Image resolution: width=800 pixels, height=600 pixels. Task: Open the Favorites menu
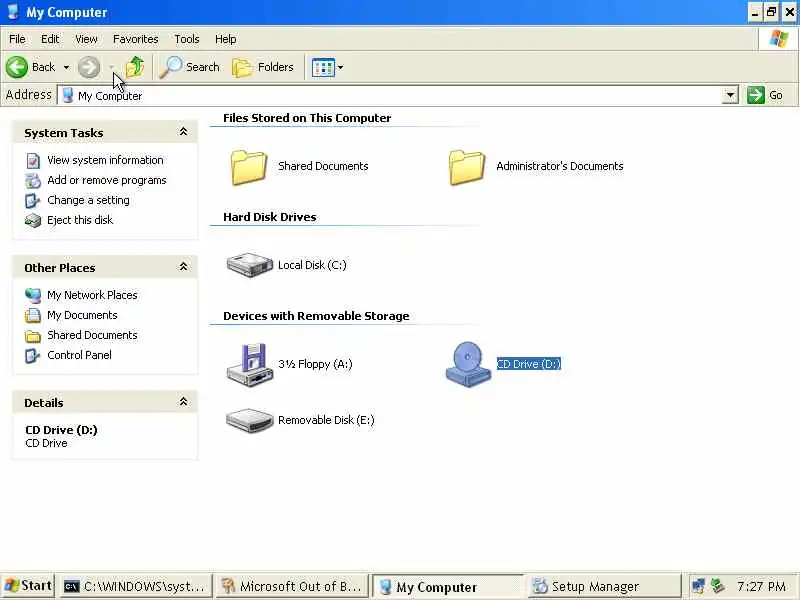pos(136,39)
